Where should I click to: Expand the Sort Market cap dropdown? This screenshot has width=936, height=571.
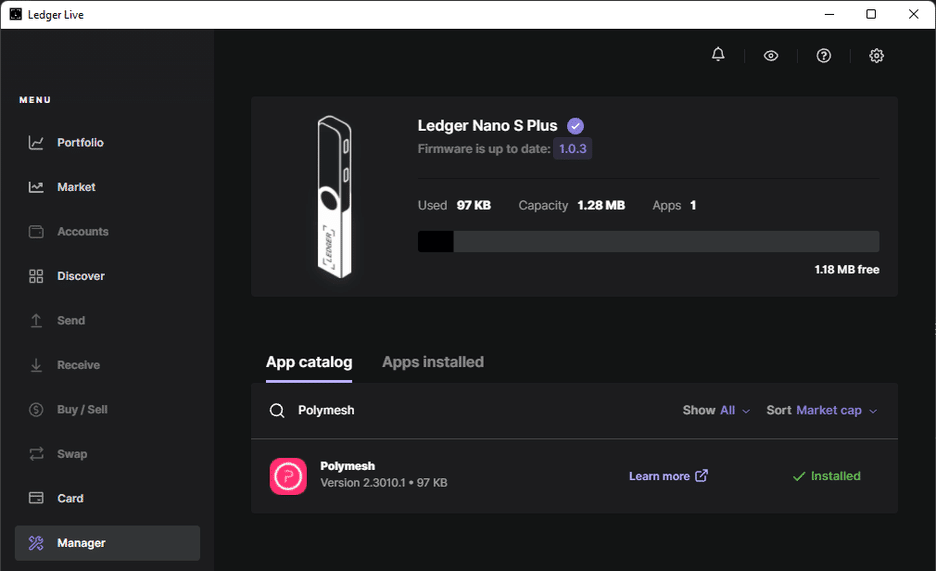(821, 410)
